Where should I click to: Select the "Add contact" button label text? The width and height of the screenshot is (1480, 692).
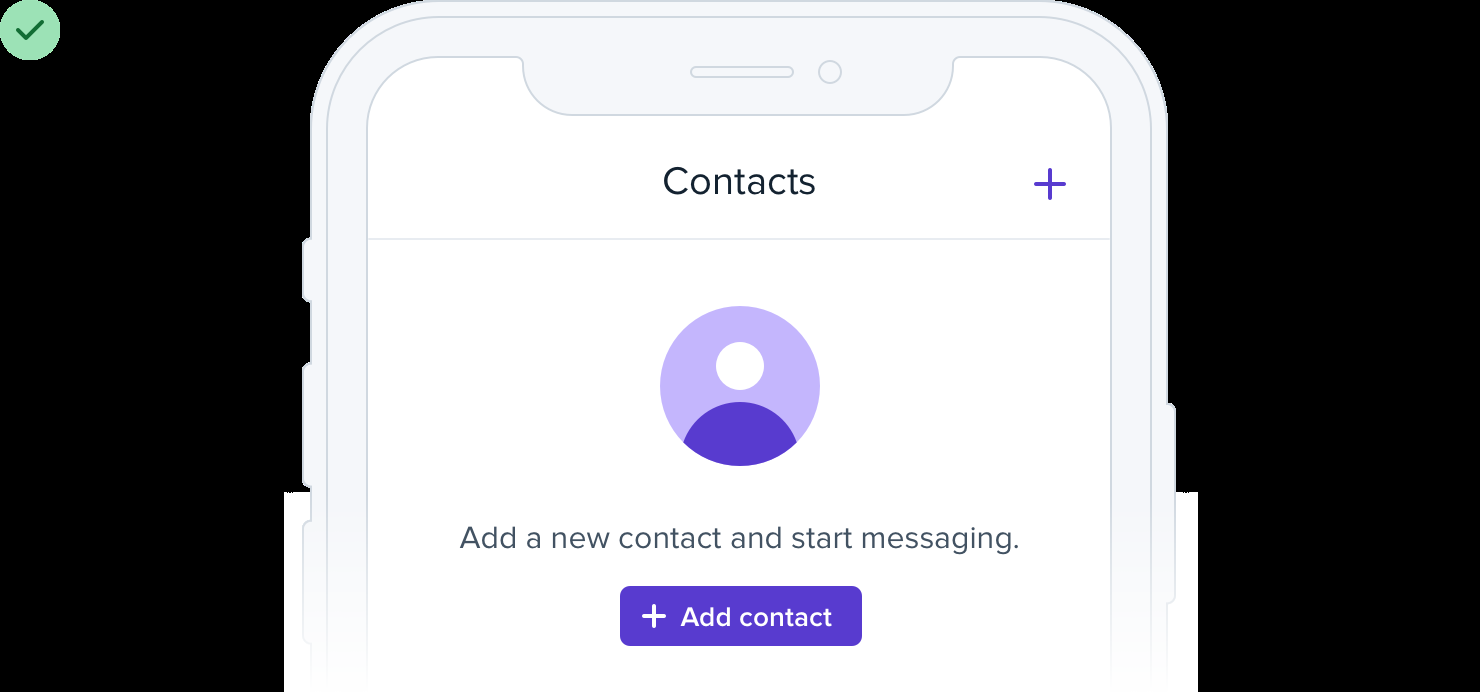756,617
